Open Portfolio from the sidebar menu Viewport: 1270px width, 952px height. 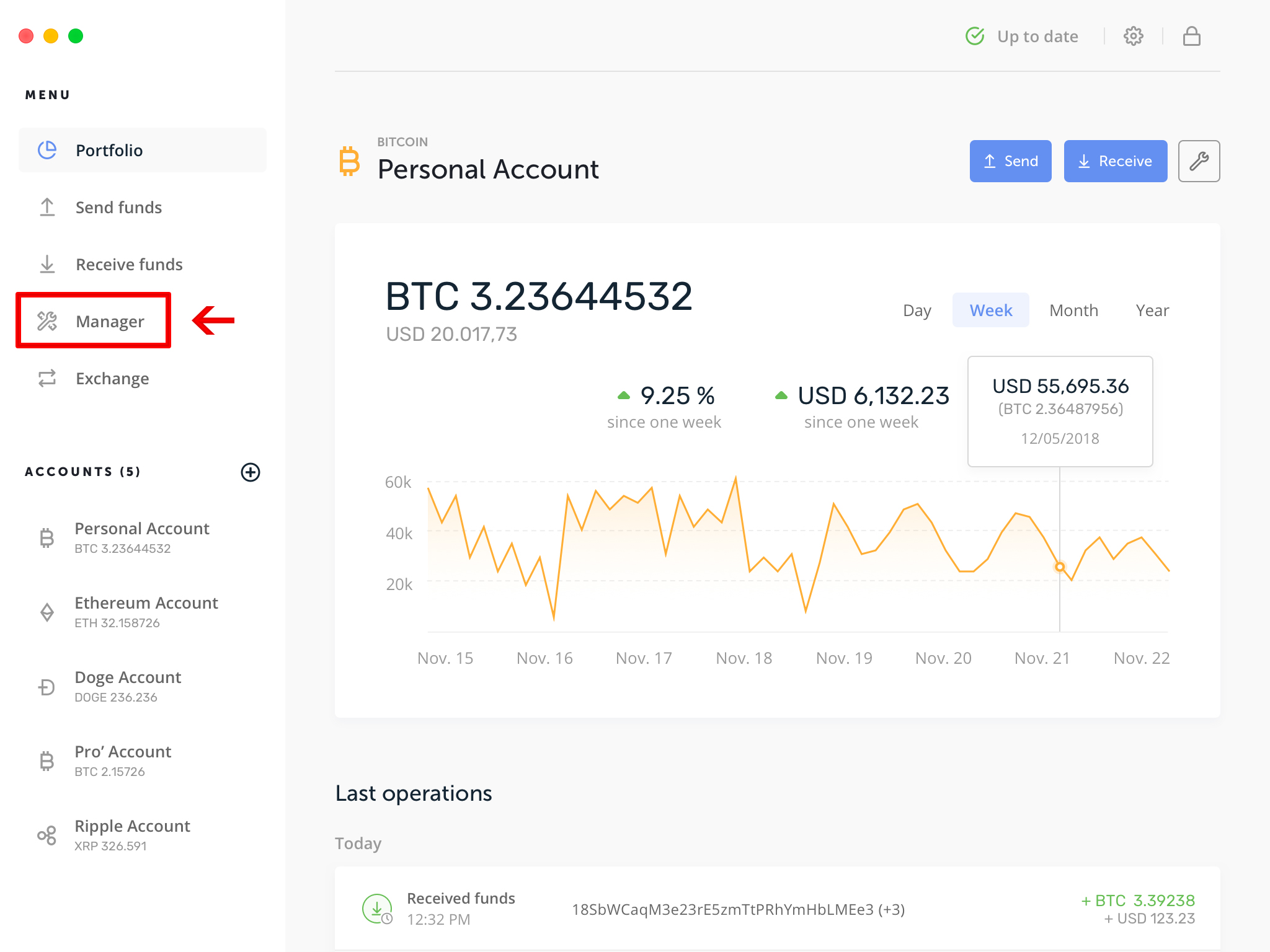click(x=109, y=151)
